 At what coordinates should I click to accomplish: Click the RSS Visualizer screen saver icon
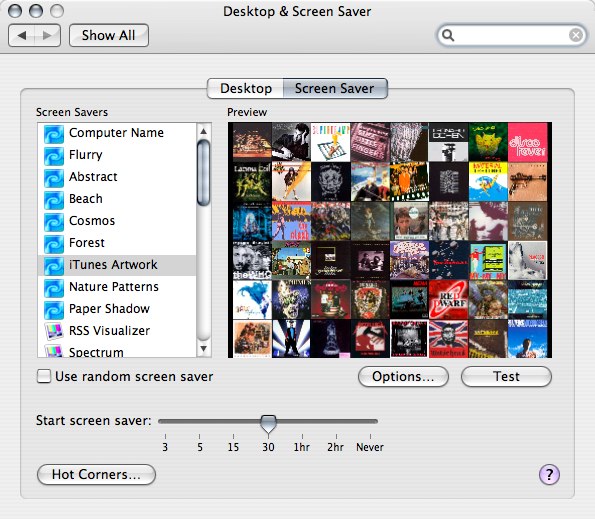click(x=54, y=331)
